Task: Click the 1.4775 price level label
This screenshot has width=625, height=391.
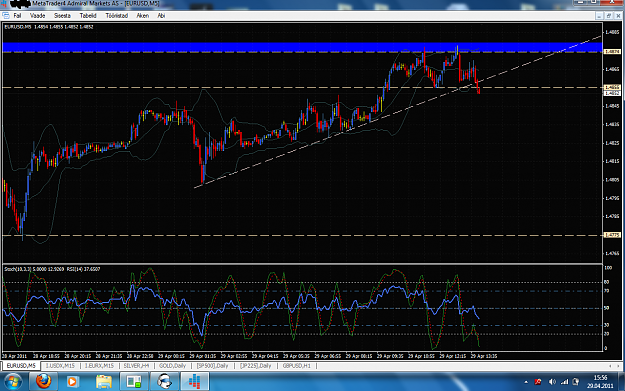Action: coord(613,235)
